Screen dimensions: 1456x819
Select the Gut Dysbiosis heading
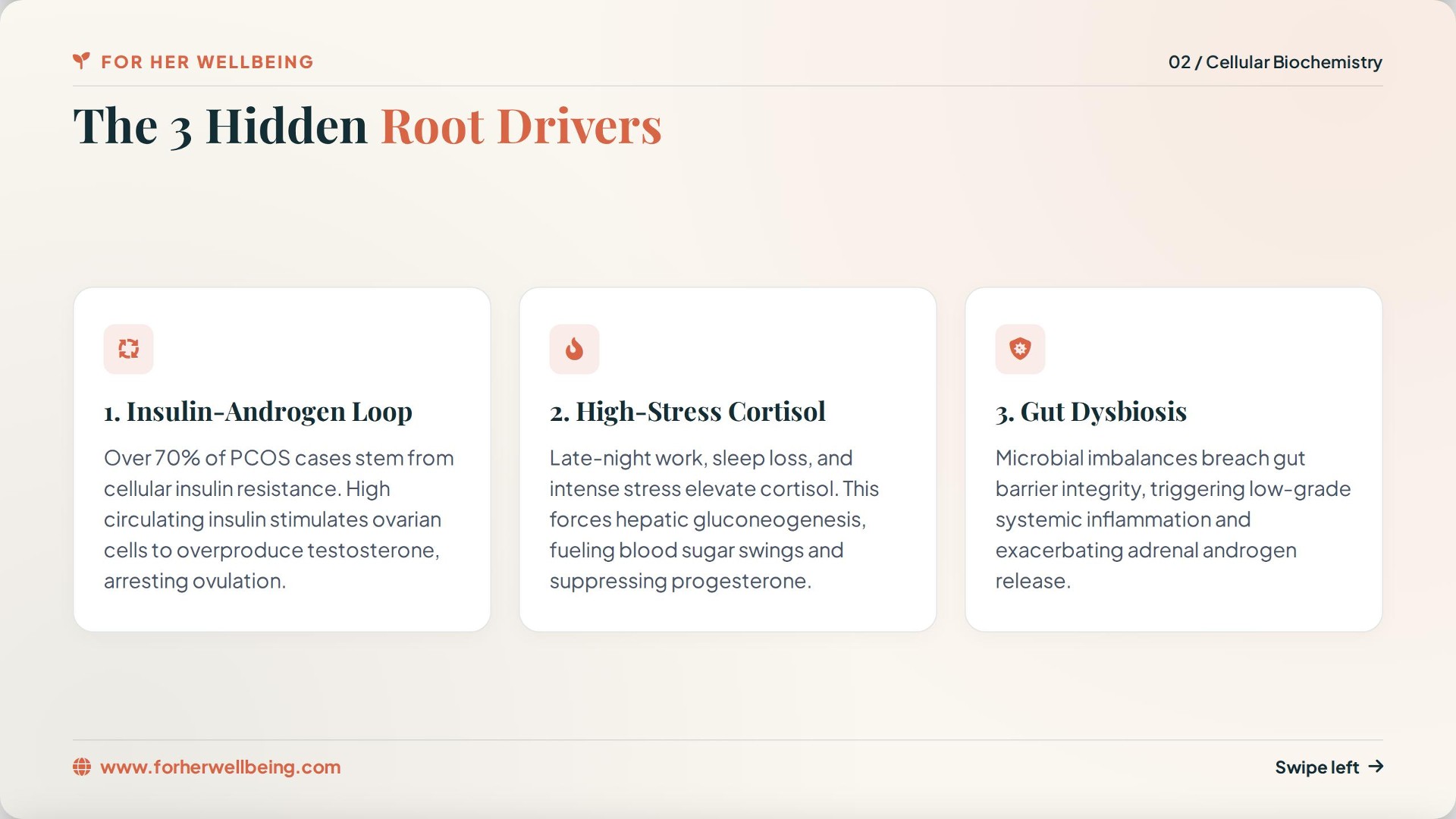1091,412
